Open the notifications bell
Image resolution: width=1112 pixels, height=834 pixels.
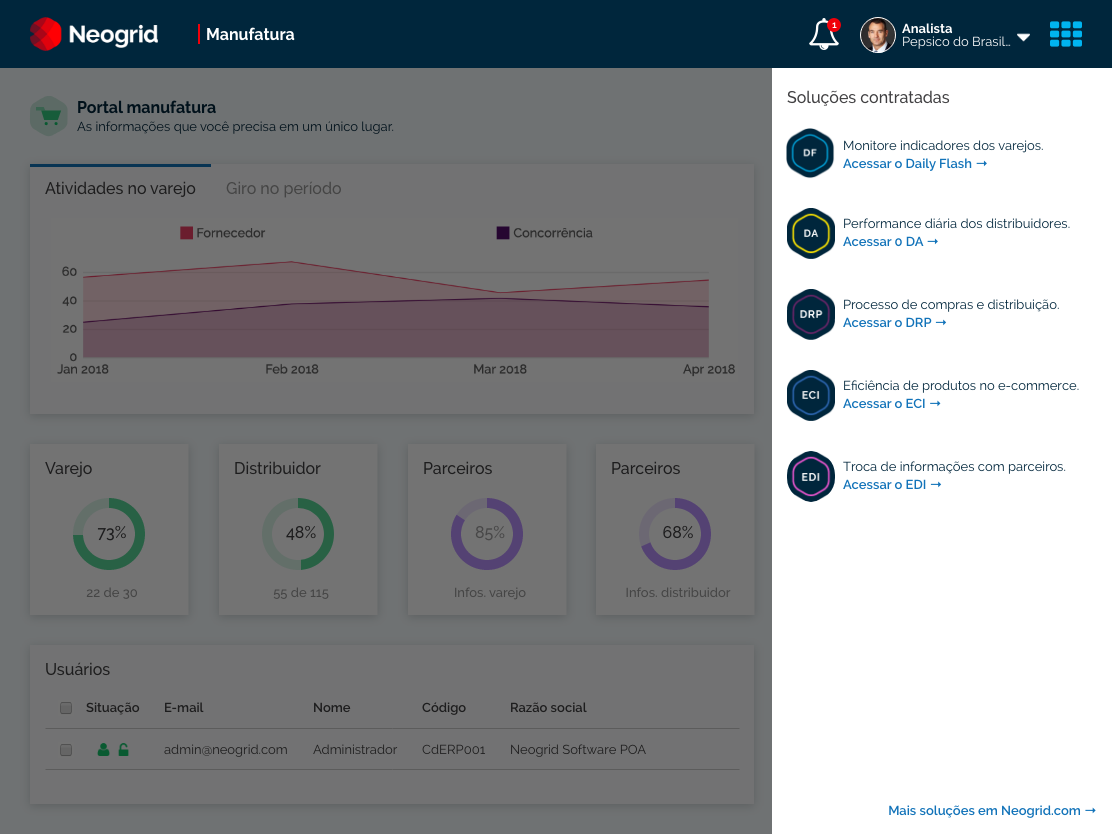(x=824, y=34)
